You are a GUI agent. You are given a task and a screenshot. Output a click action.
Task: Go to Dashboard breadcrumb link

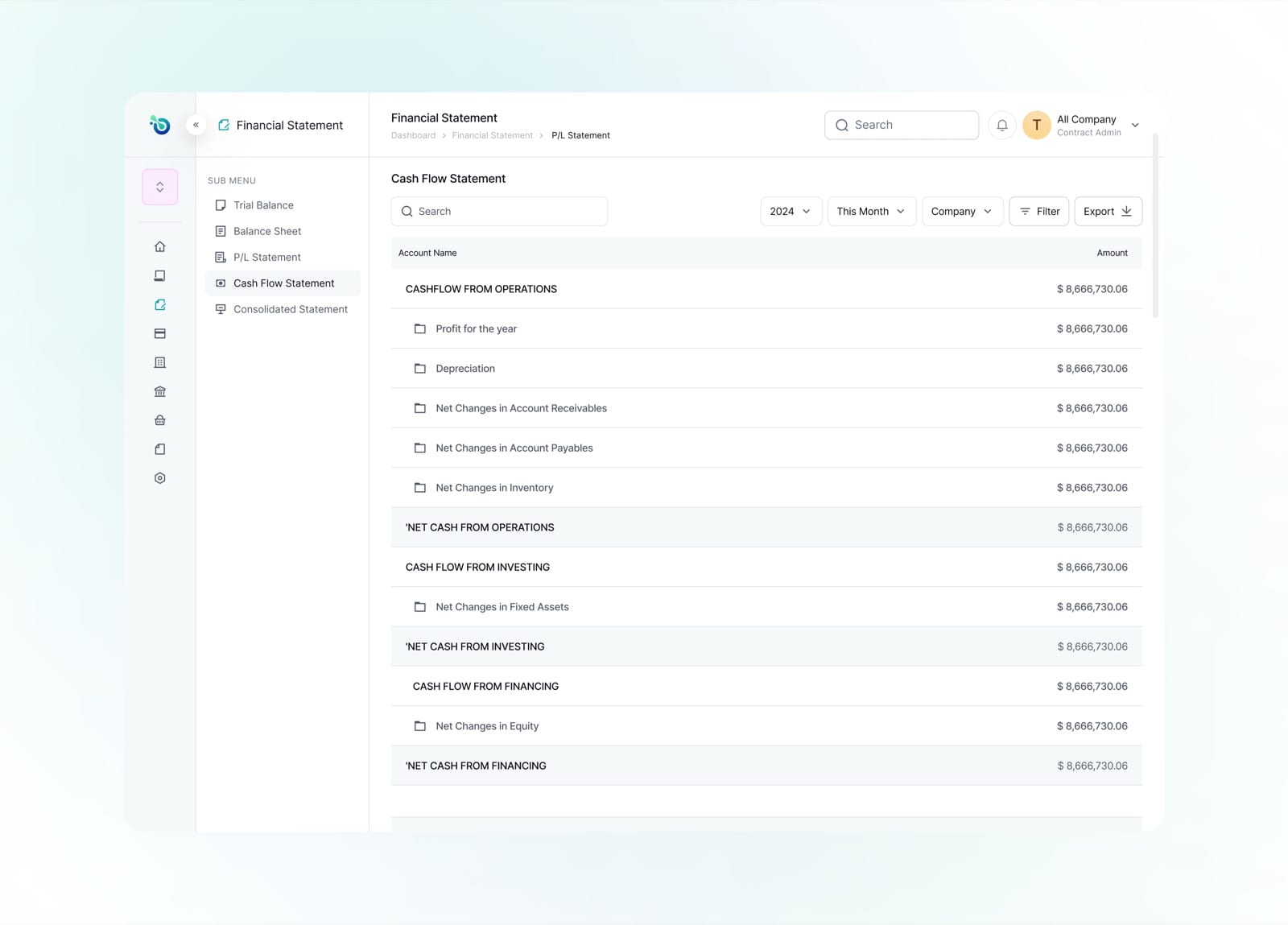(x=413, y=135)
